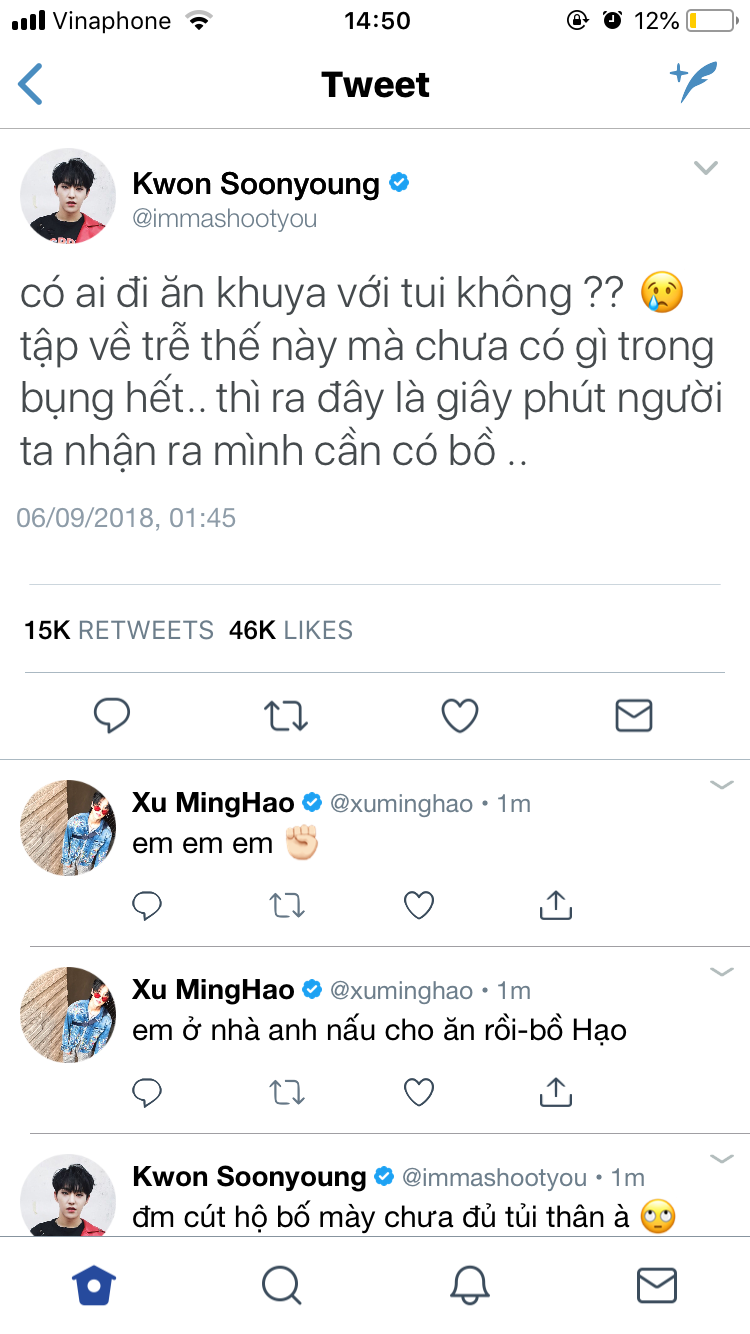The height and width of the screenshot is (1334, 750).
Task: Send main tweet via direct message icon
Action: [633, 715]
